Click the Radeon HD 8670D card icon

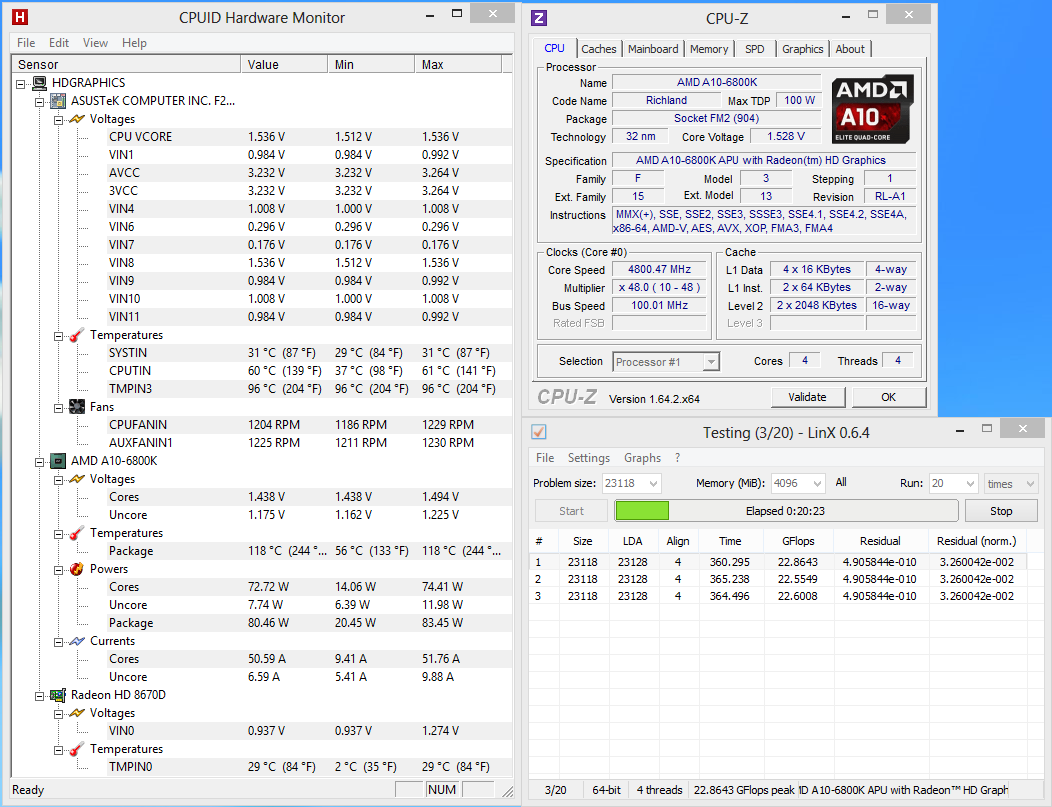pos(58,695)
